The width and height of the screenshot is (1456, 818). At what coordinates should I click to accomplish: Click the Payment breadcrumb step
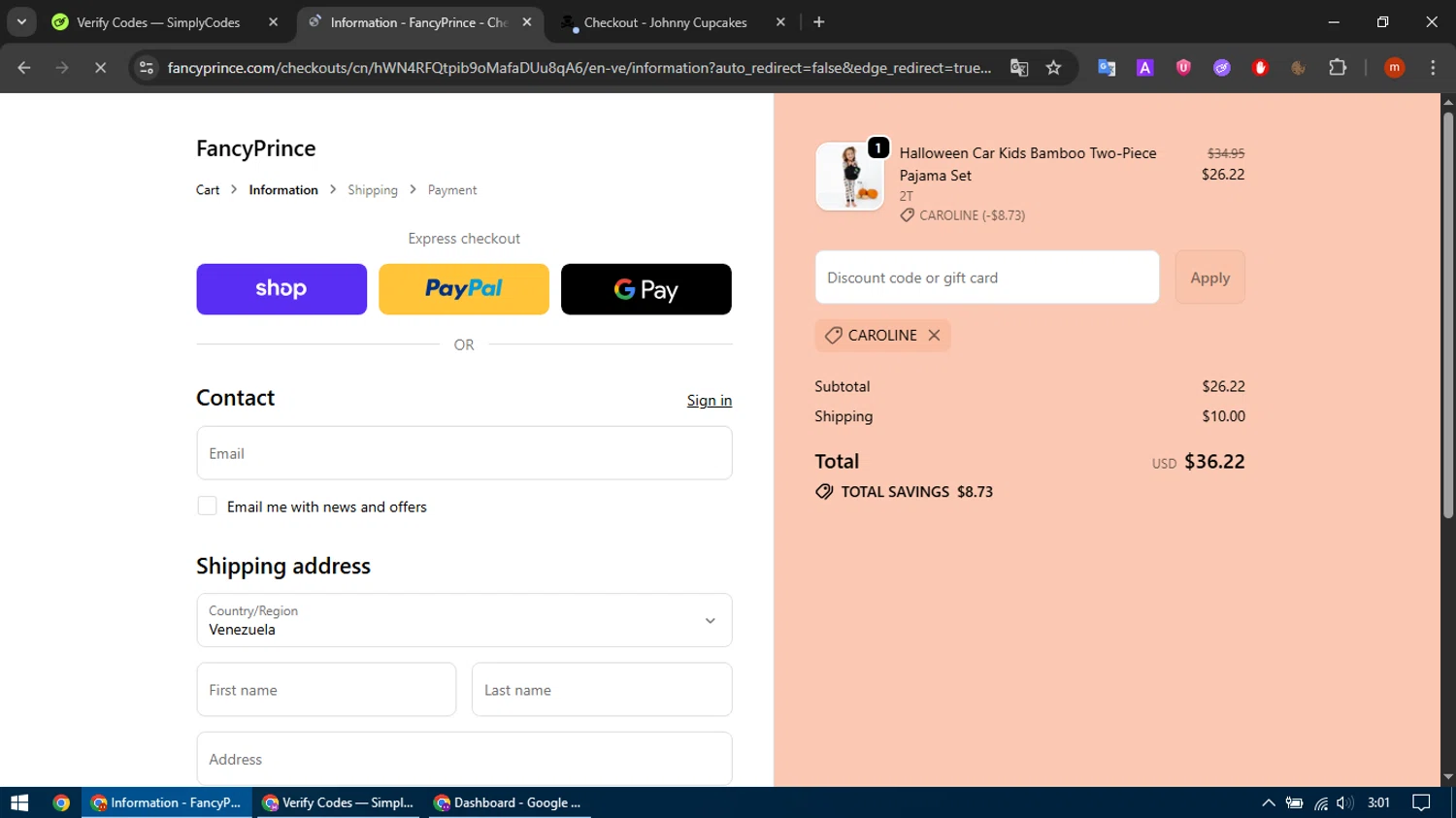[x=452, y=190]
